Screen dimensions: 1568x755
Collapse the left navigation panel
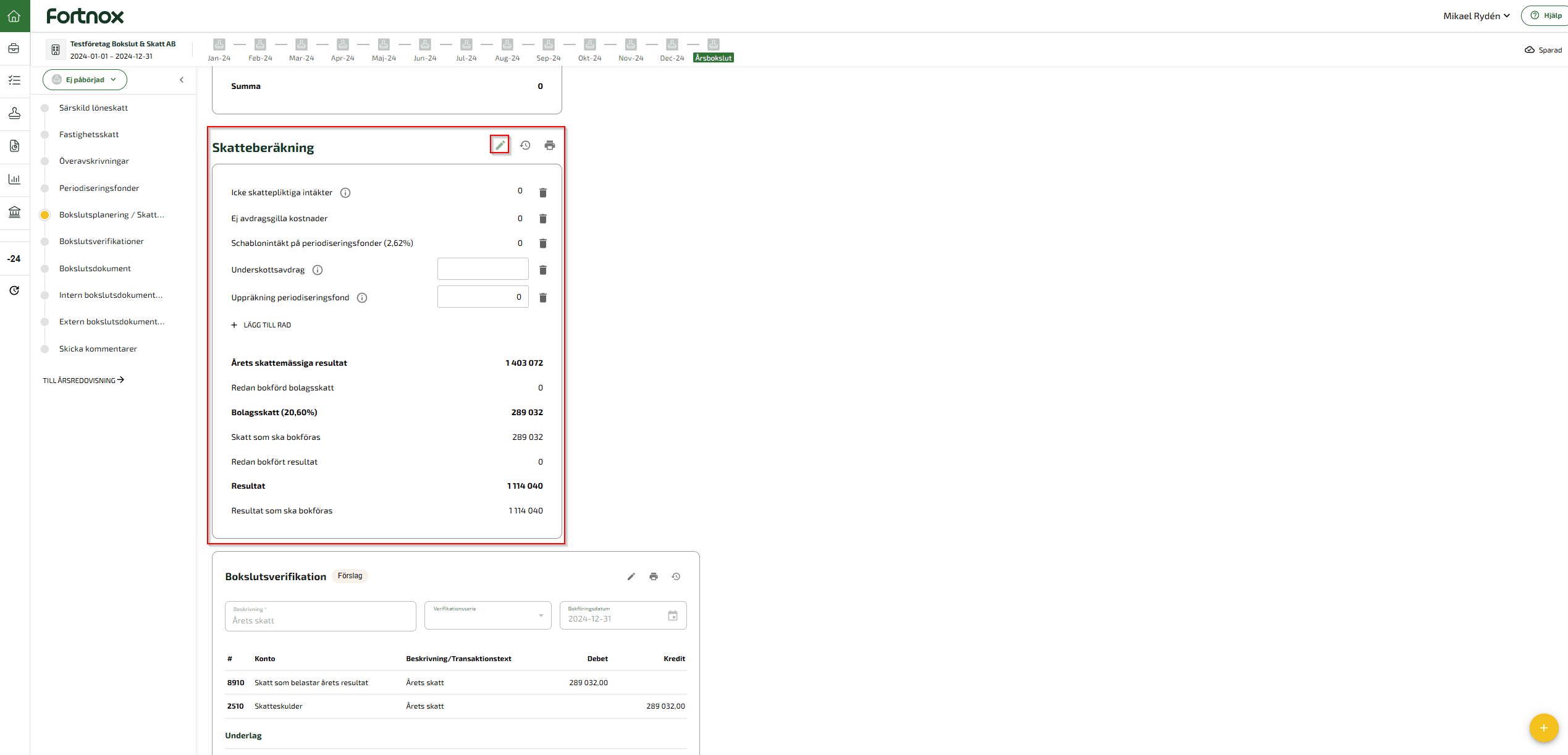coord(182,80)
